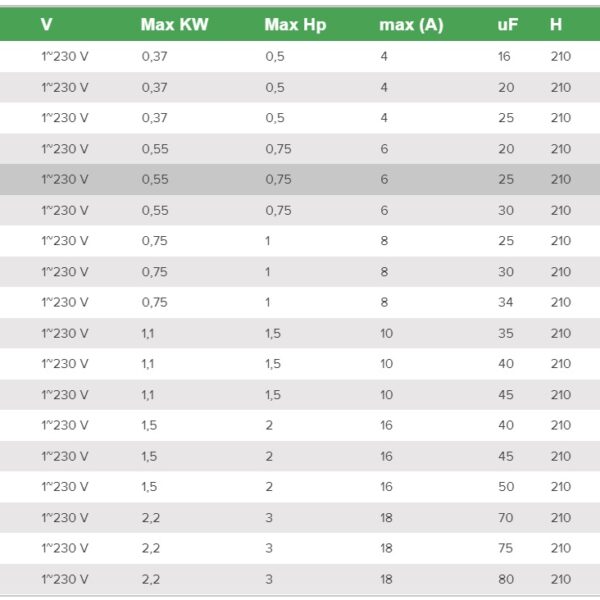Select the 0,37 KW row with 25 uF
Screen dimensions: 600x600
300,118
